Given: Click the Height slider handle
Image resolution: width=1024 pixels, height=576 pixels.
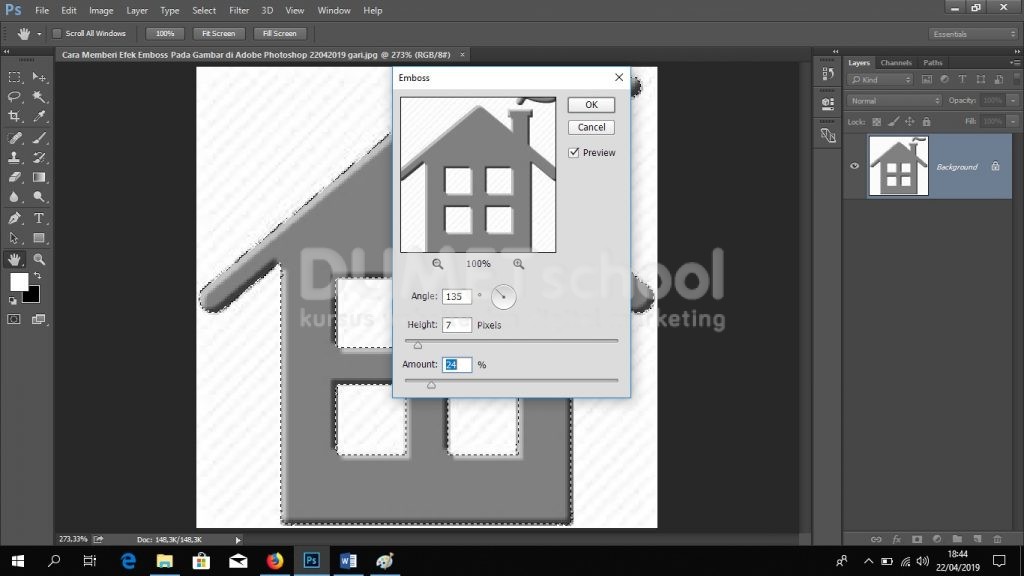Looking at the screenshot, I should [x=418, y=345].
